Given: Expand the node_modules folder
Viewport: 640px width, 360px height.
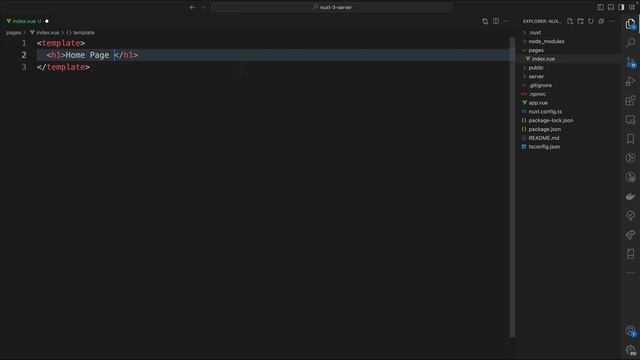Looking at the screenshot, I should tap(546, 41).
